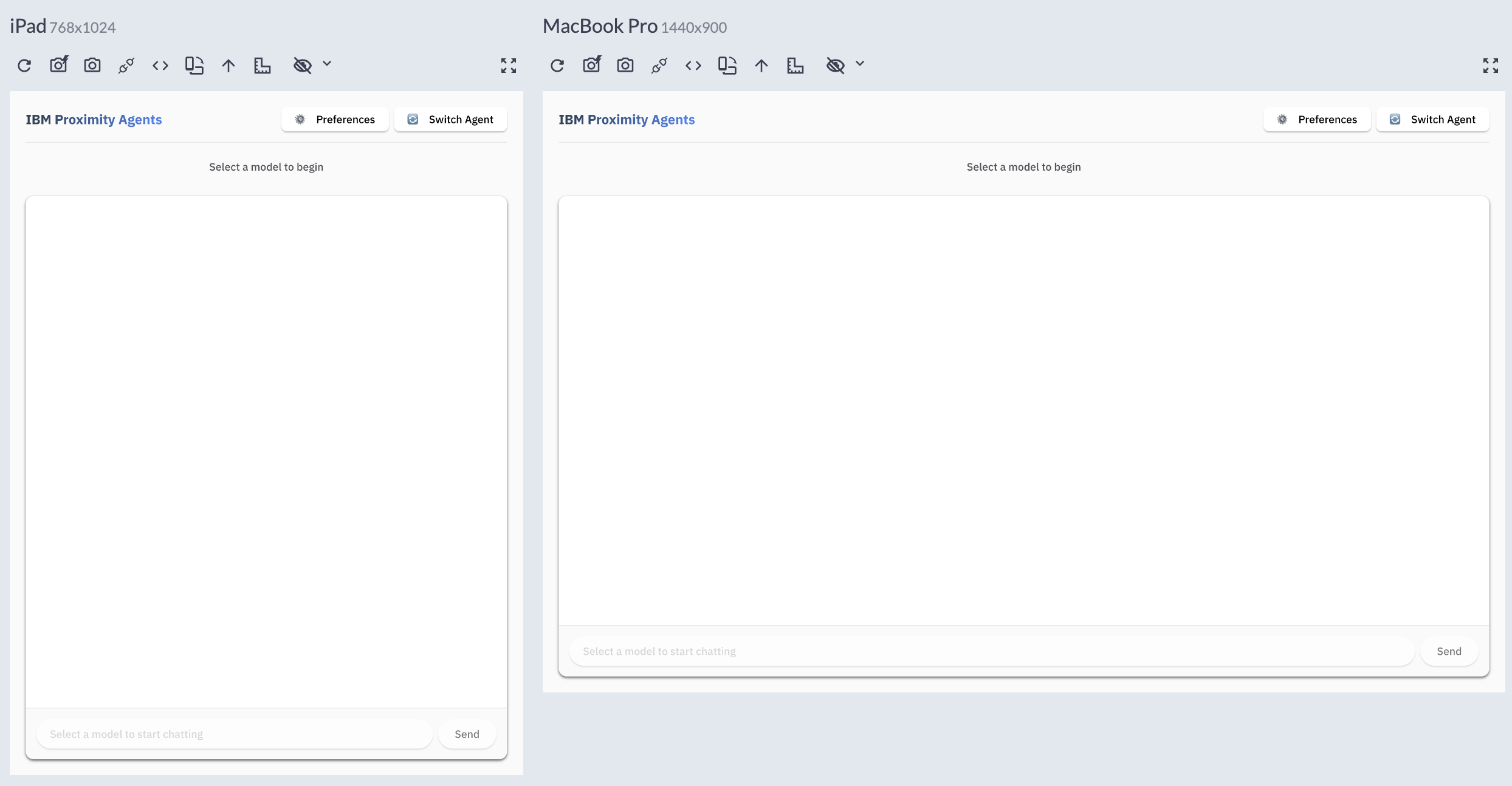Rotate the MacBook Pro device orientation

click(727, 66)
